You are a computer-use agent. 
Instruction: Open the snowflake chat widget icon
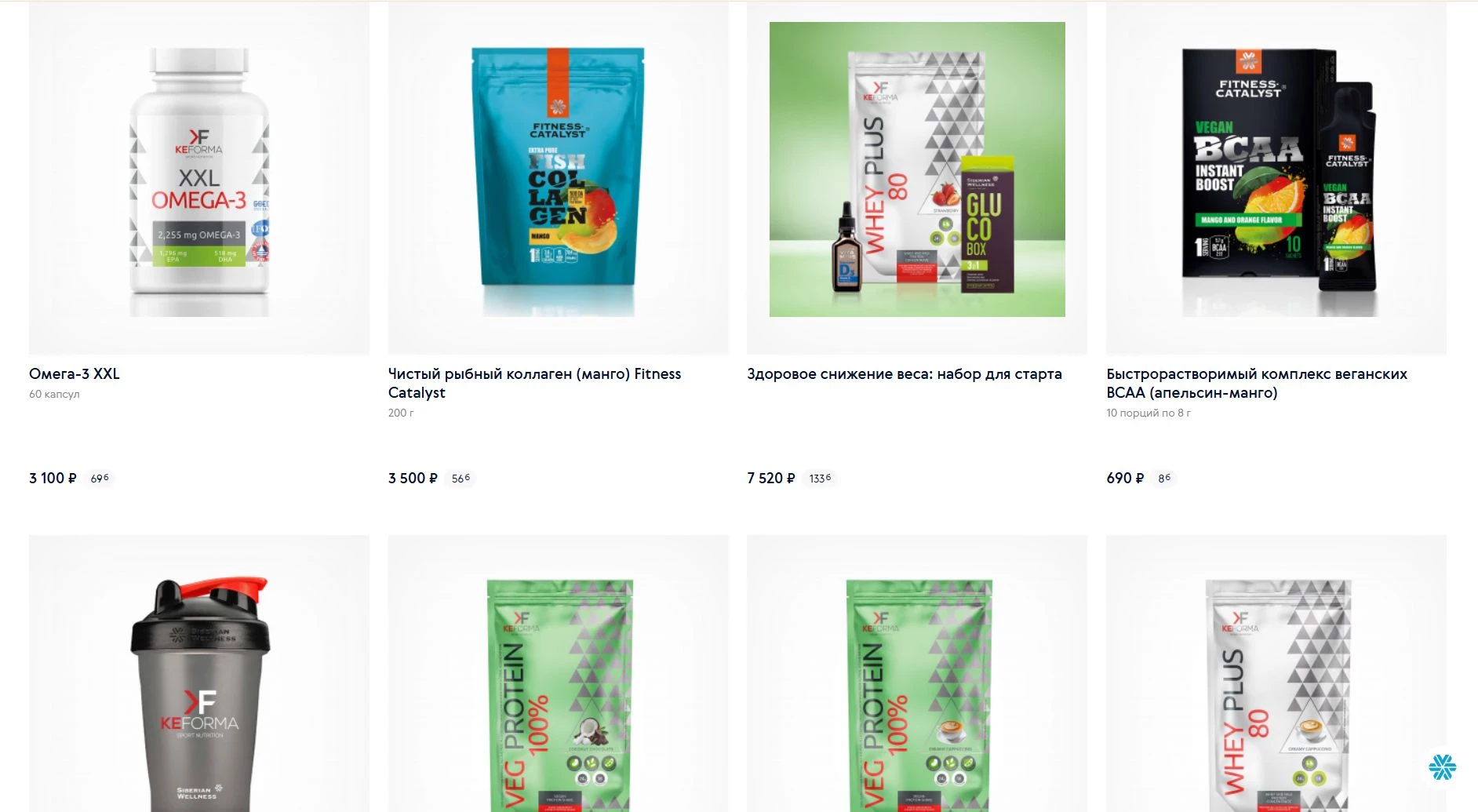(1442, 766)
